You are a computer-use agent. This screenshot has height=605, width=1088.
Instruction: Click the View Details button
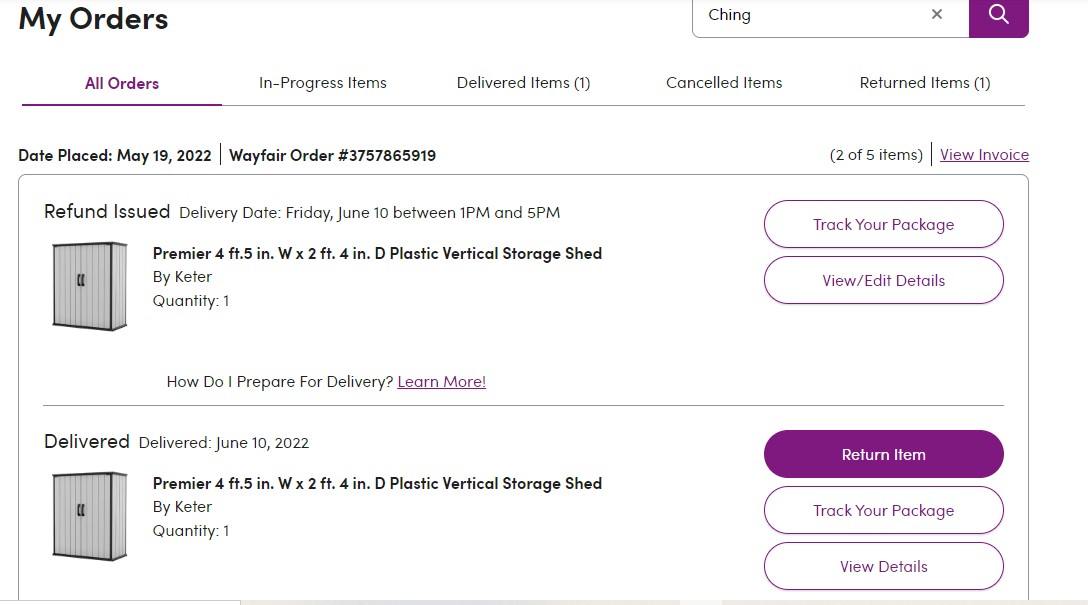coord(883,566)
